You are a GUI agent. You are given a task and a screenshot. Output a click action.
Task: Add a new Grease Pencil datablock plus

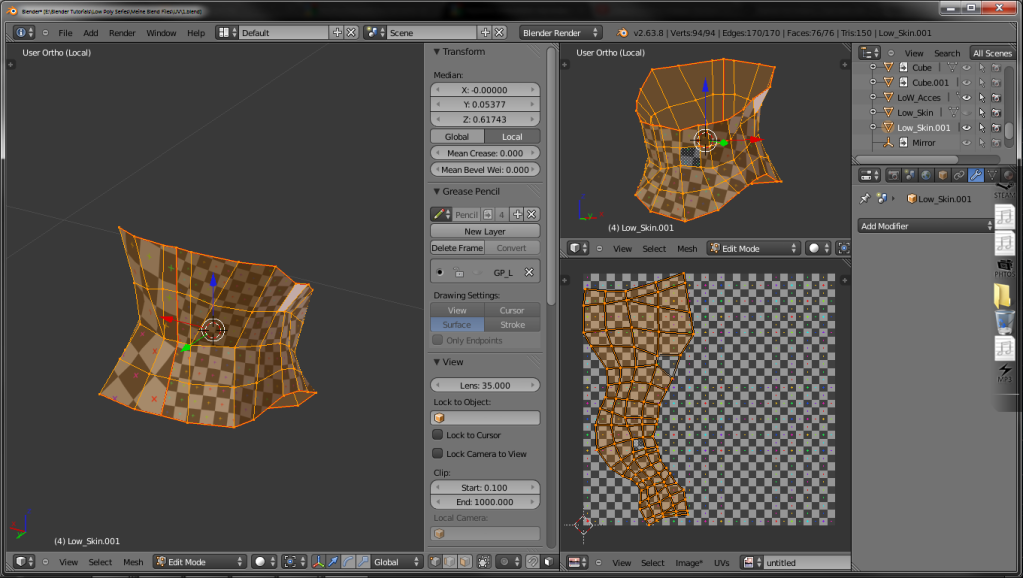tap(517, 214)
